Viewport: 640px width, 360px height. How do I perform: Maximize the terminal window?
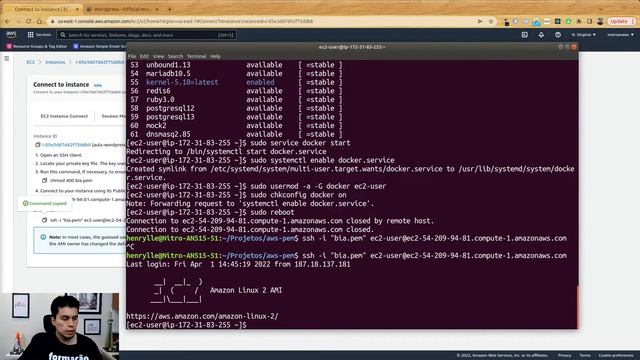click(x=567, y=47)
